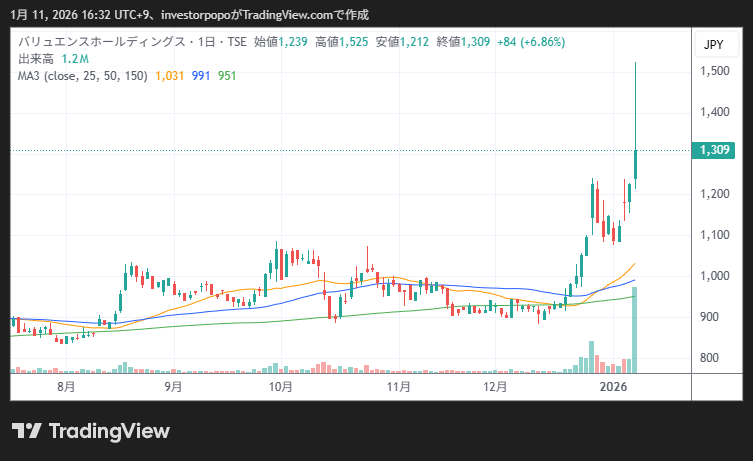753x461 pixels.
Task: Click the green MA value 951
Action: coord(227,76)
